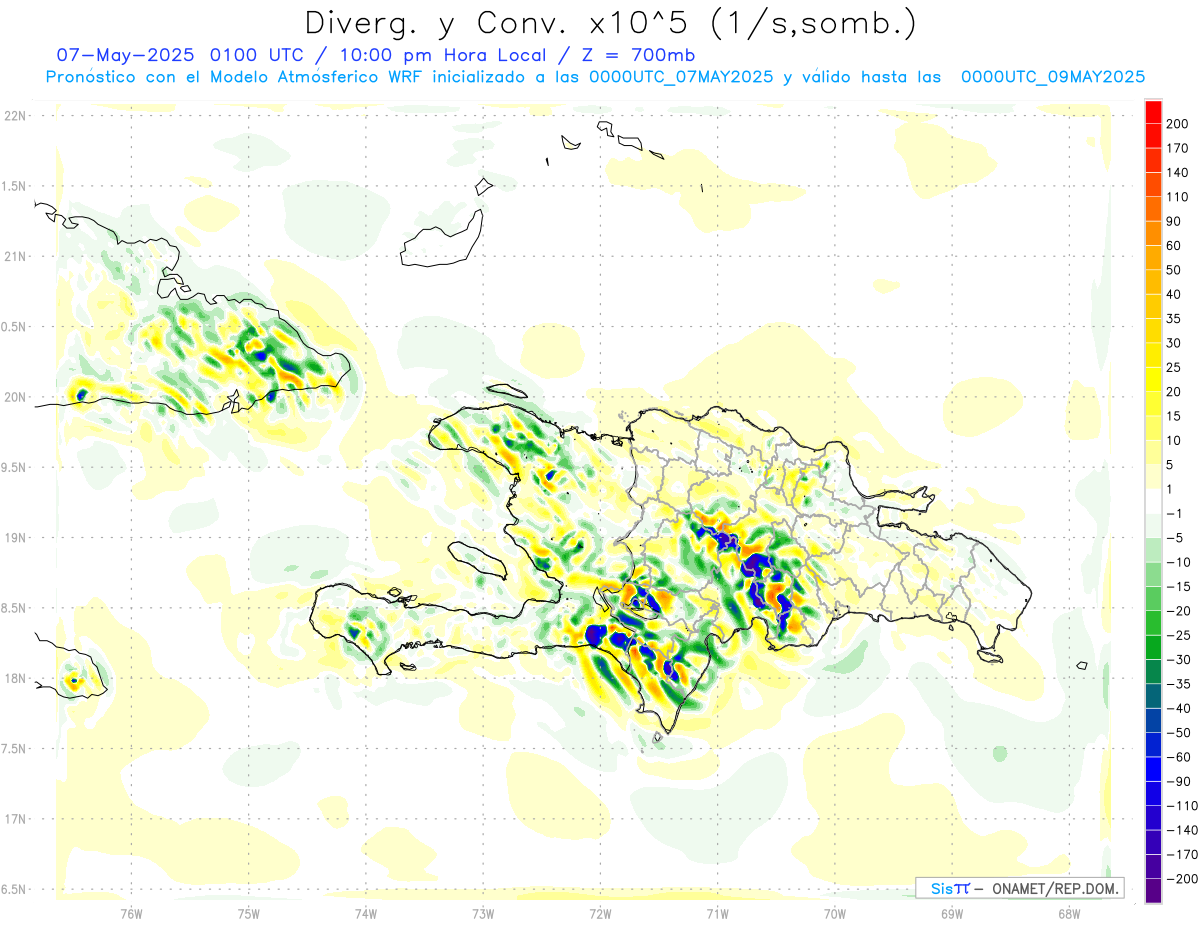
Task: Click the orange swatch between 90 and 60
Action: pyautogui.click(x=1153, y=234)
